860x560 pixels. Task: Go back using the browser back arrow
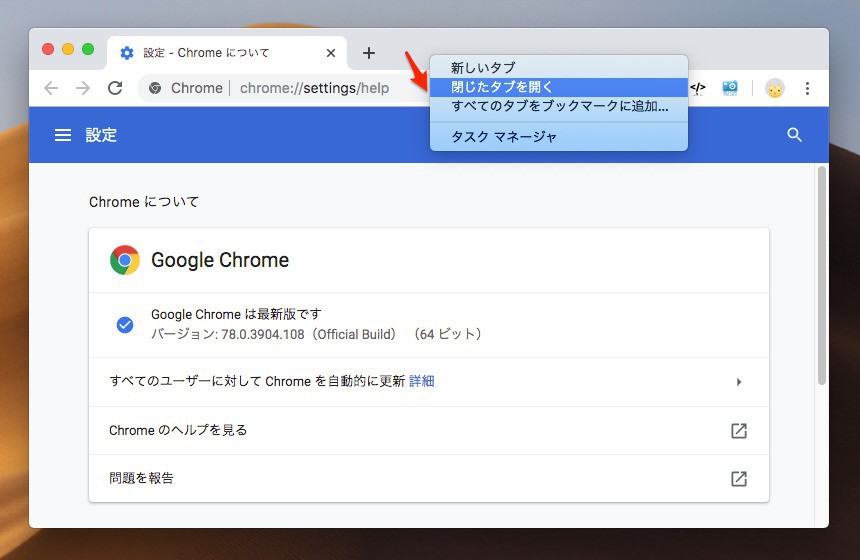[x=51, y=88]
